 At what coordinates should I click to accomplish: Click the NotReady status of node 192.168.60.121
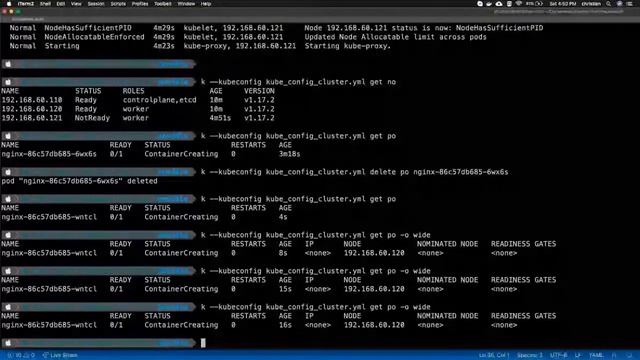(92, 118)
